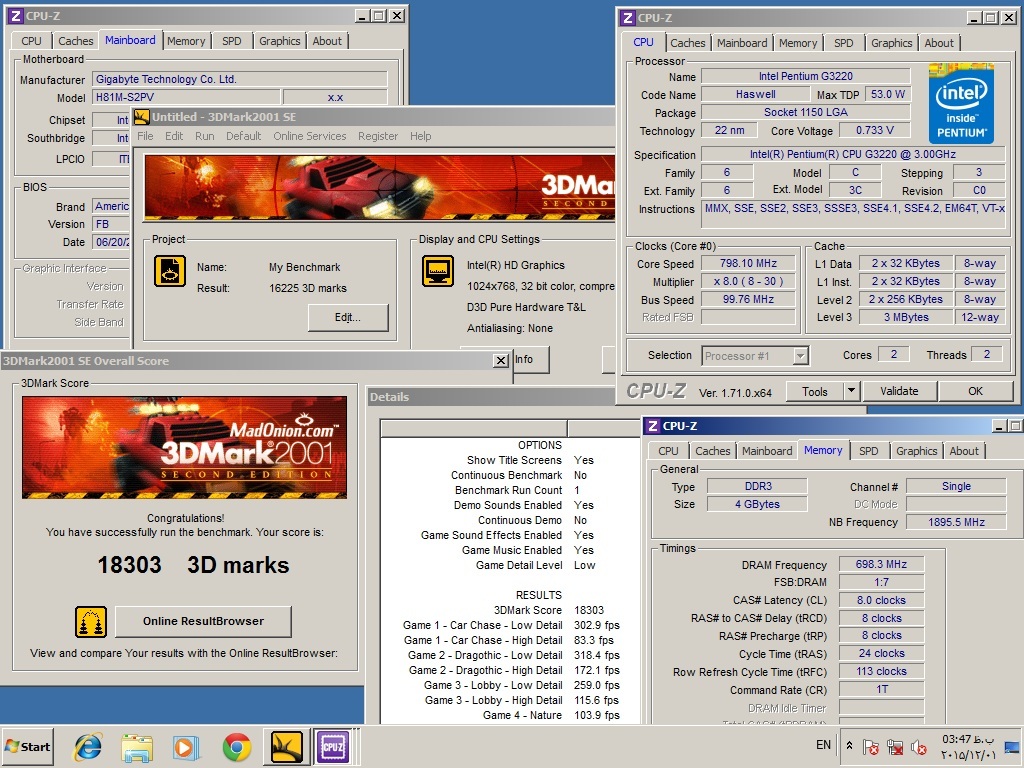Switch to SPD tab in Mainboard CPU-Z window

coord(232,40)
